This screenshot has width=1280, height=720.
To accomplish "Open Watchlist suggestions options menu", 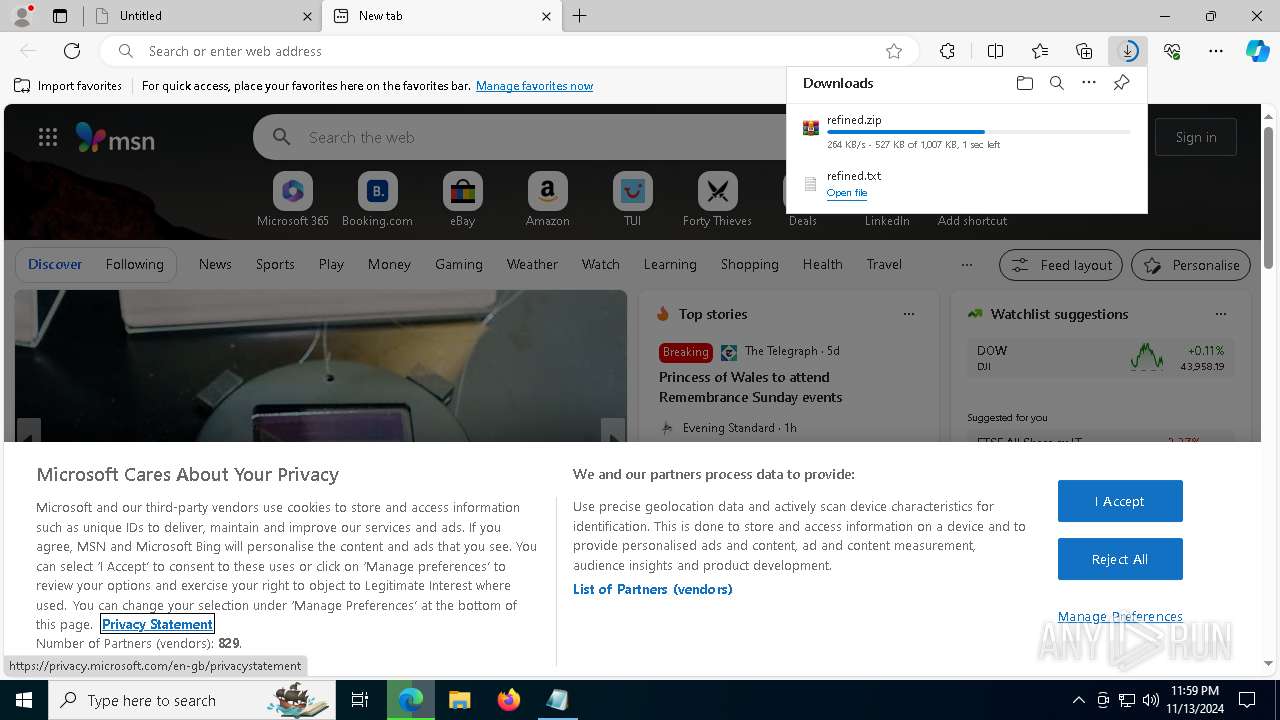I will pyautogui.click(x=1220, y=314).
